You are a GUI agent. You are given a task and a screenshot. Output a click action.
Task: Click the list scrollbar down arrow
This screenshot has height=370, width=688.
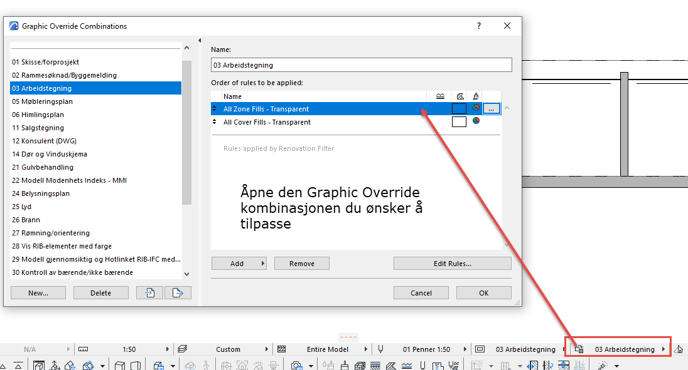(187, 274)
